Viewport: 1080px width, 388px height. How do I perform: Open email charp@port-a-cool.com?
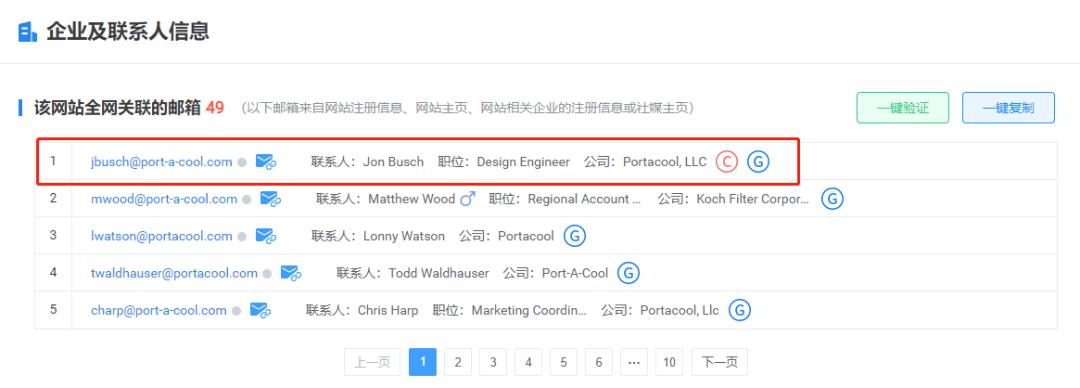(x=158, y=311)
